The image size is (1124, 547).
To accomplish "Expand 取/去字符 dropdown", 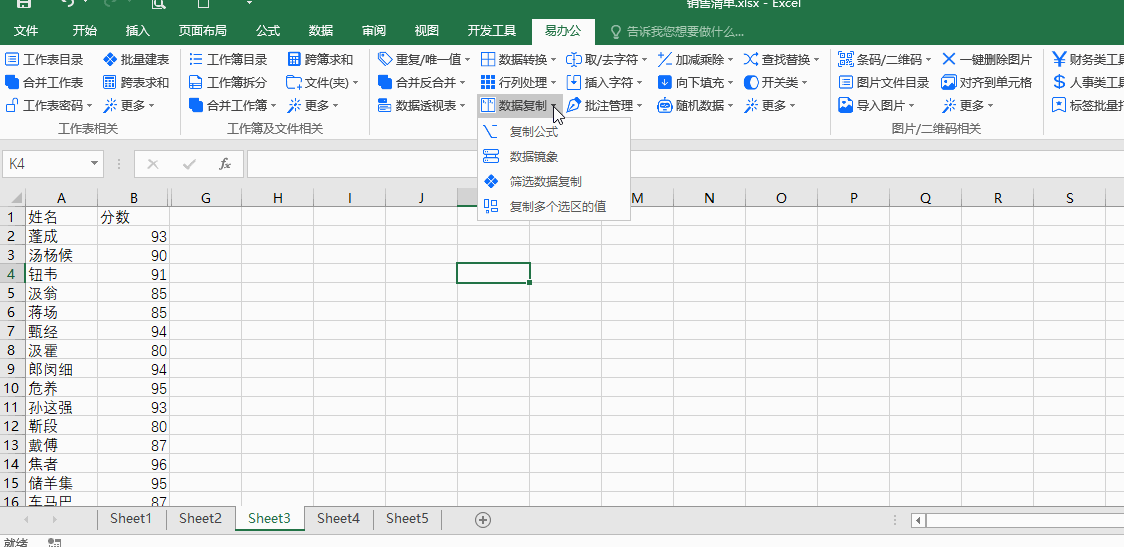I will (x=644, y=60).
